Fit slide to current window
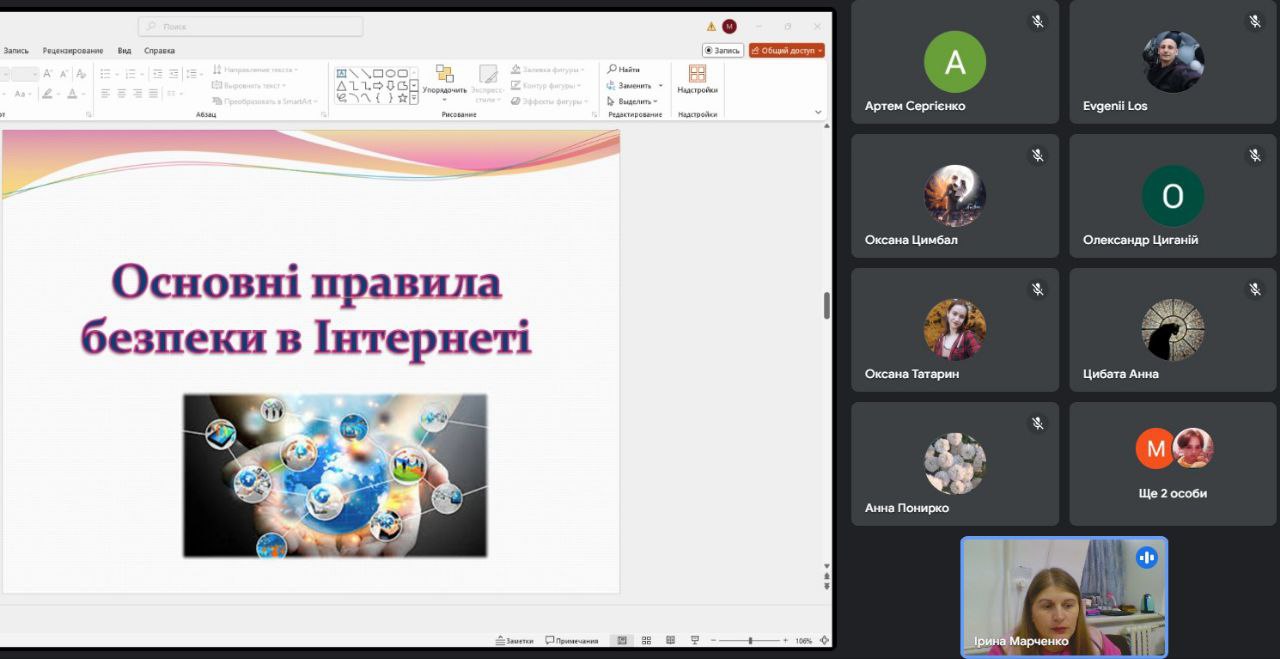The image size is (1280, 659). click(824, 640)
